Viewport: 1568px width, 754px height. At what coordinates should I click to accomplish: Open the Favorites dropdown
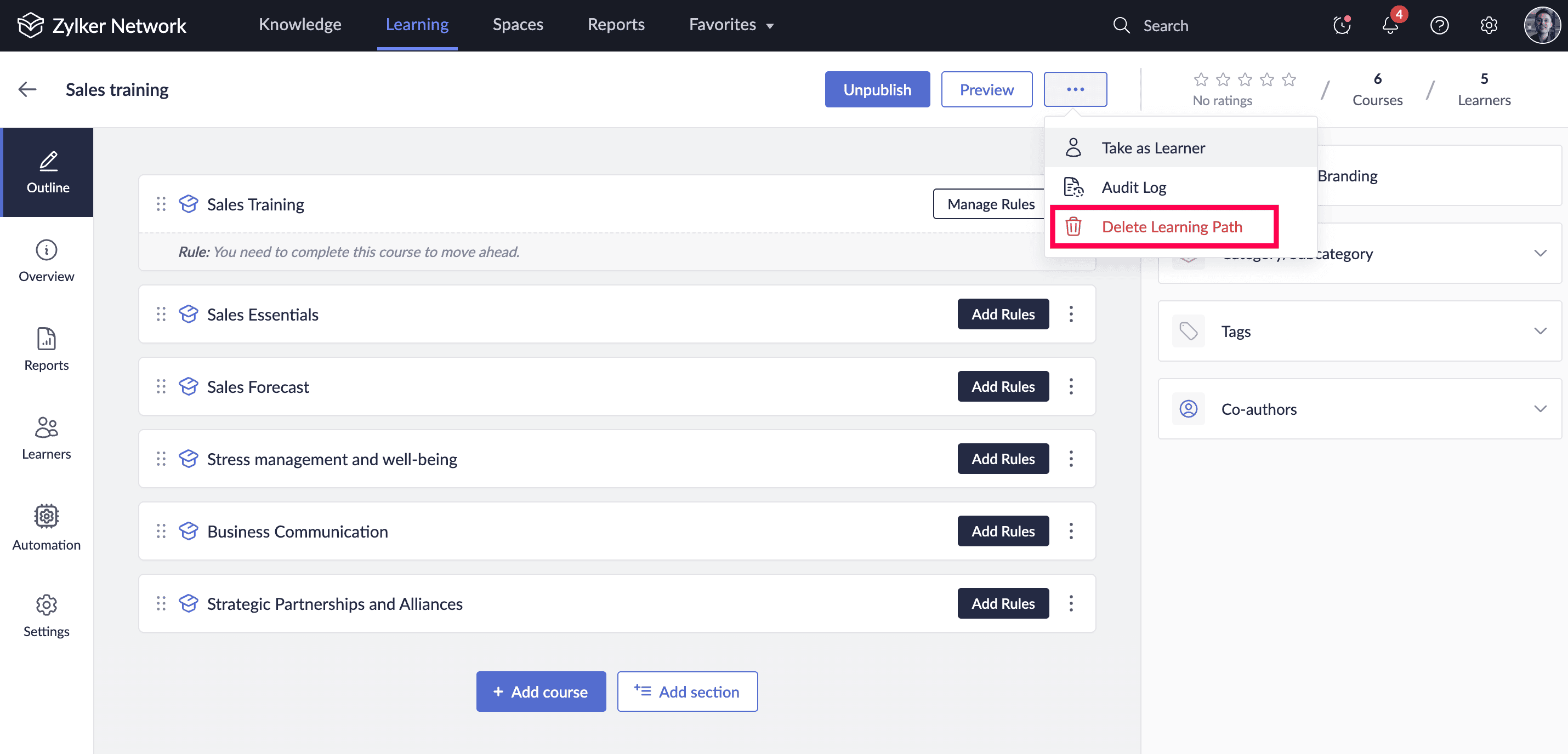(x=730, y=24)
